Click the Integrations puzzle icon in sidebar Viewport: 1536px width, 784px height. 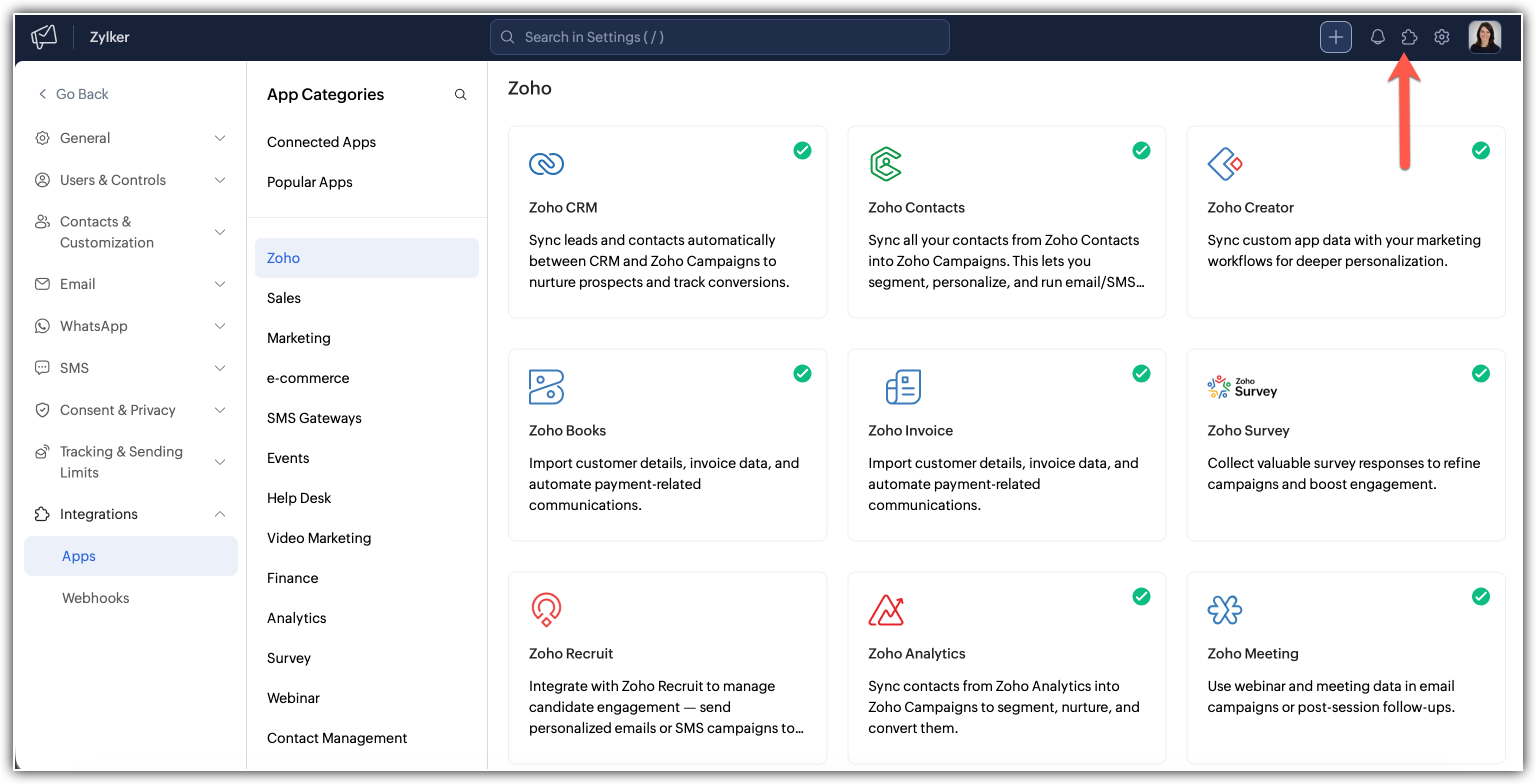click(x=42, y=513)
